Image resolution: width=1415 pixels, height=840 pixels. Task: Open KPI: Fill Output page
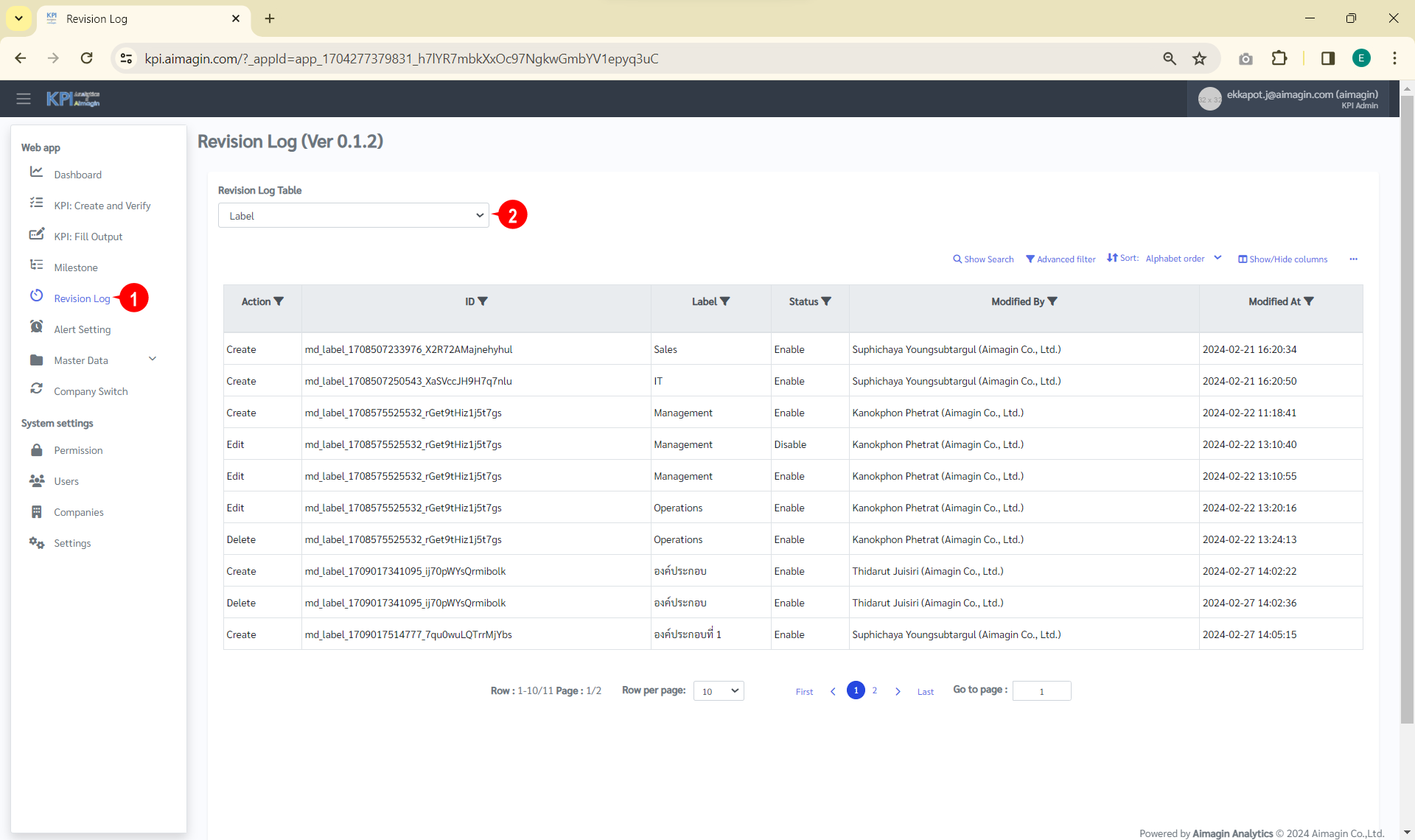click(88, 237)
